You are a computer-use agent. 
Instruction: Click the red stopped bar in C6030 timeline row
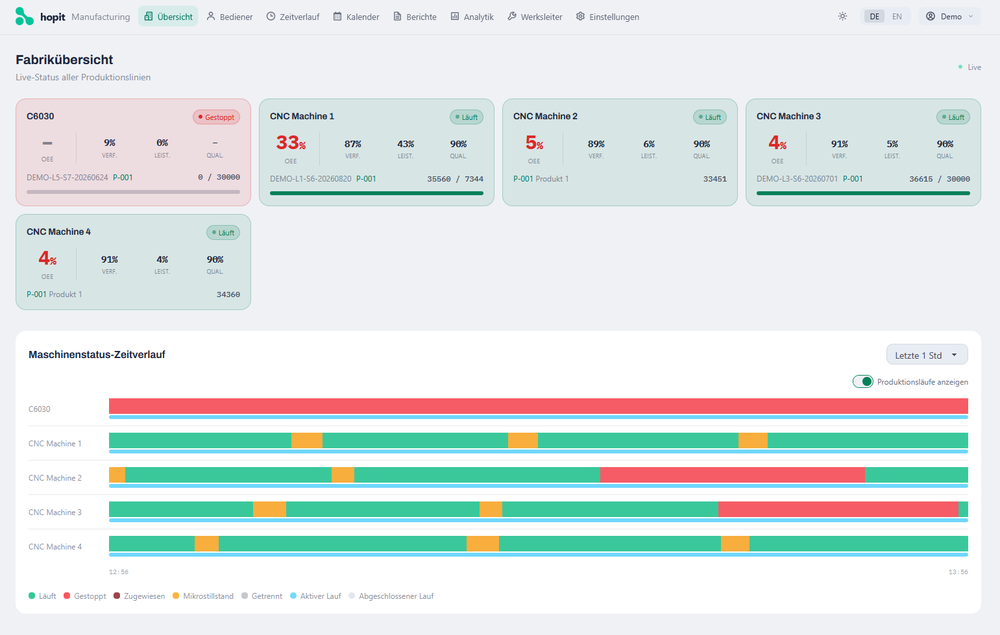point(538,406)
